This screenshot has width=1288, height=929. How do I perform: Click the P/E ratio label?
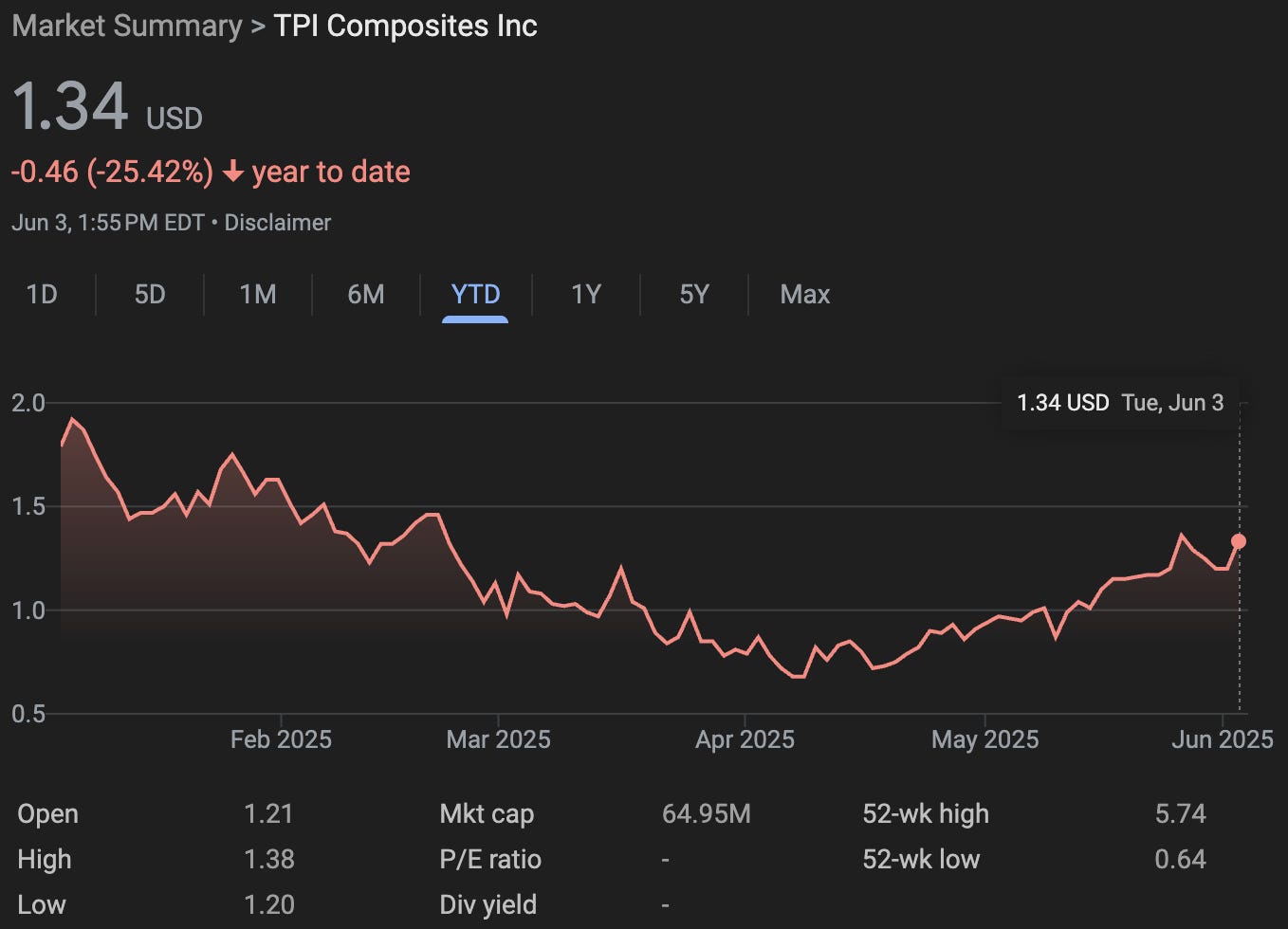click(x=490, y=859)
